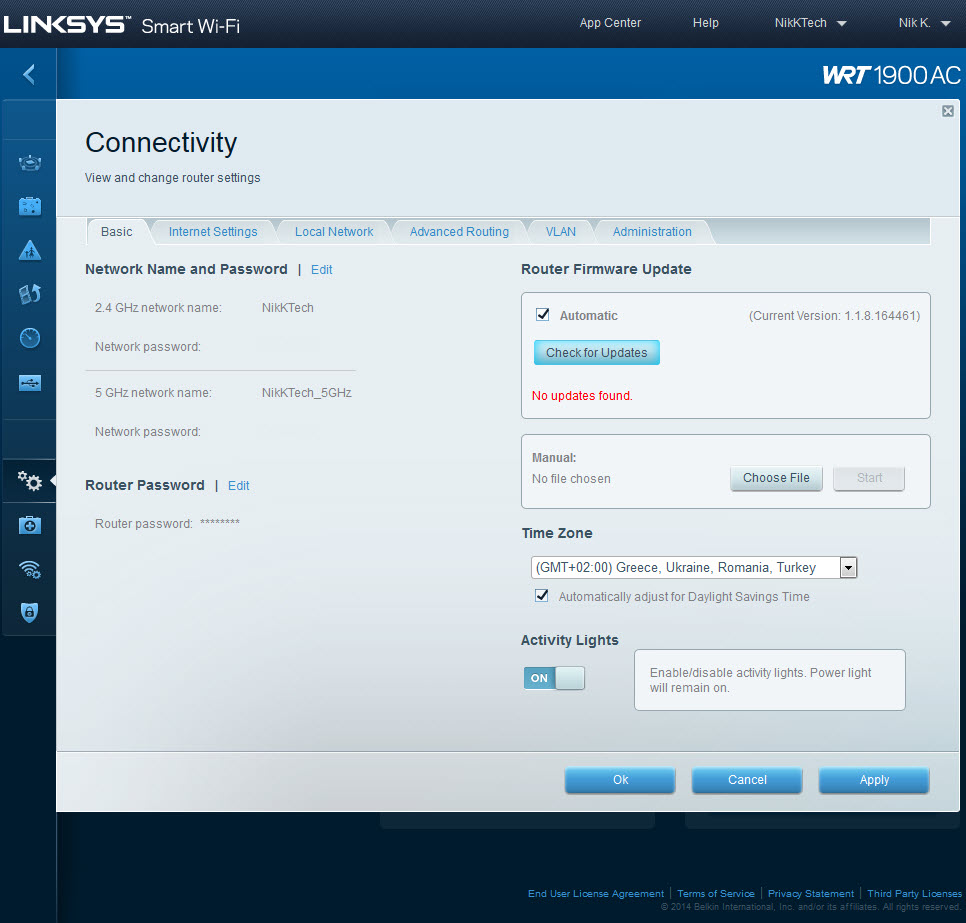Toggle the Automatic firmware update checkbox
Screen dimensions: 966x923
pos(543,315)
